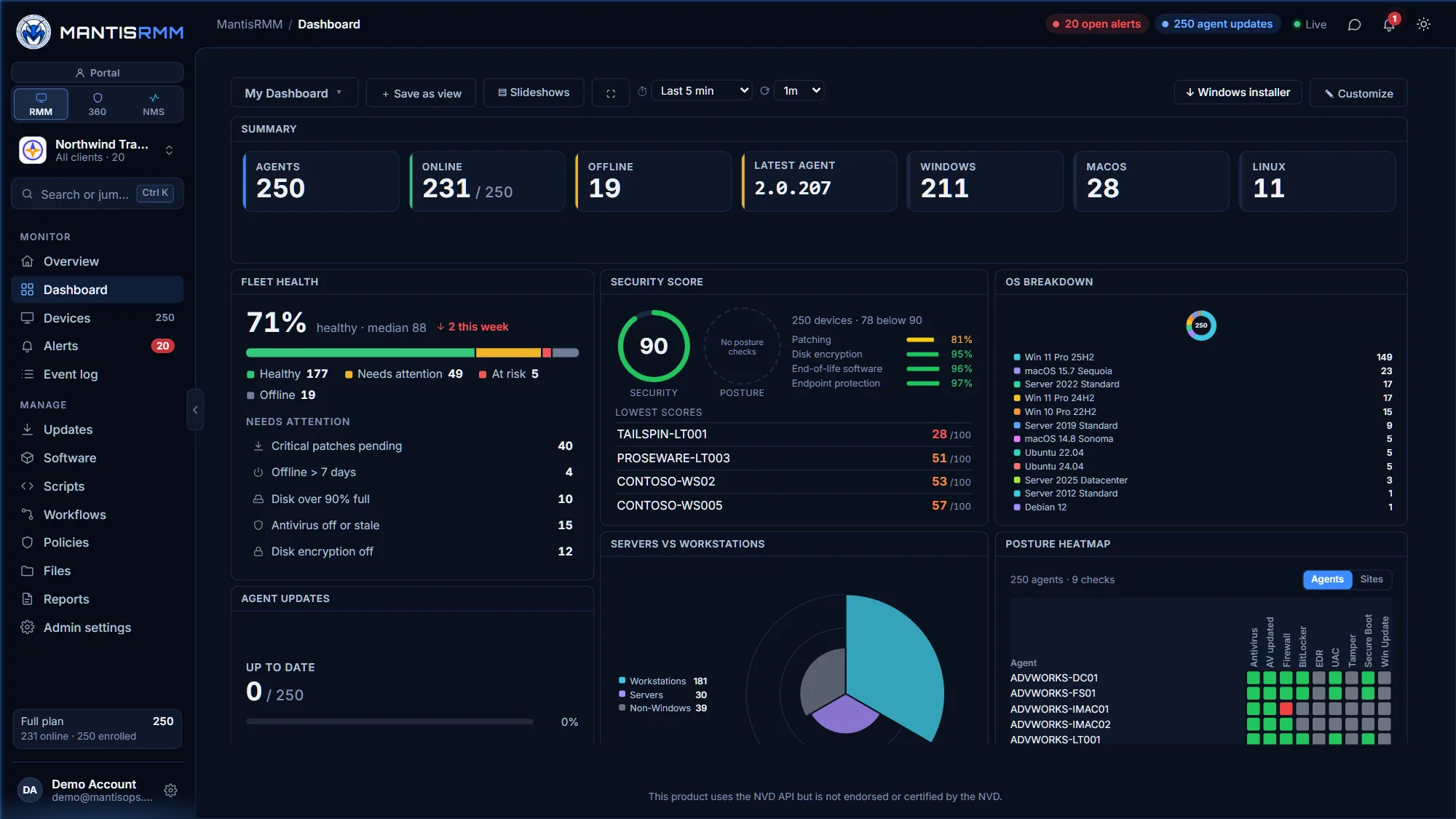This screenshot has width=1456, height=819.
Task: Open Software in the sidebar
Action: (98, 458)
